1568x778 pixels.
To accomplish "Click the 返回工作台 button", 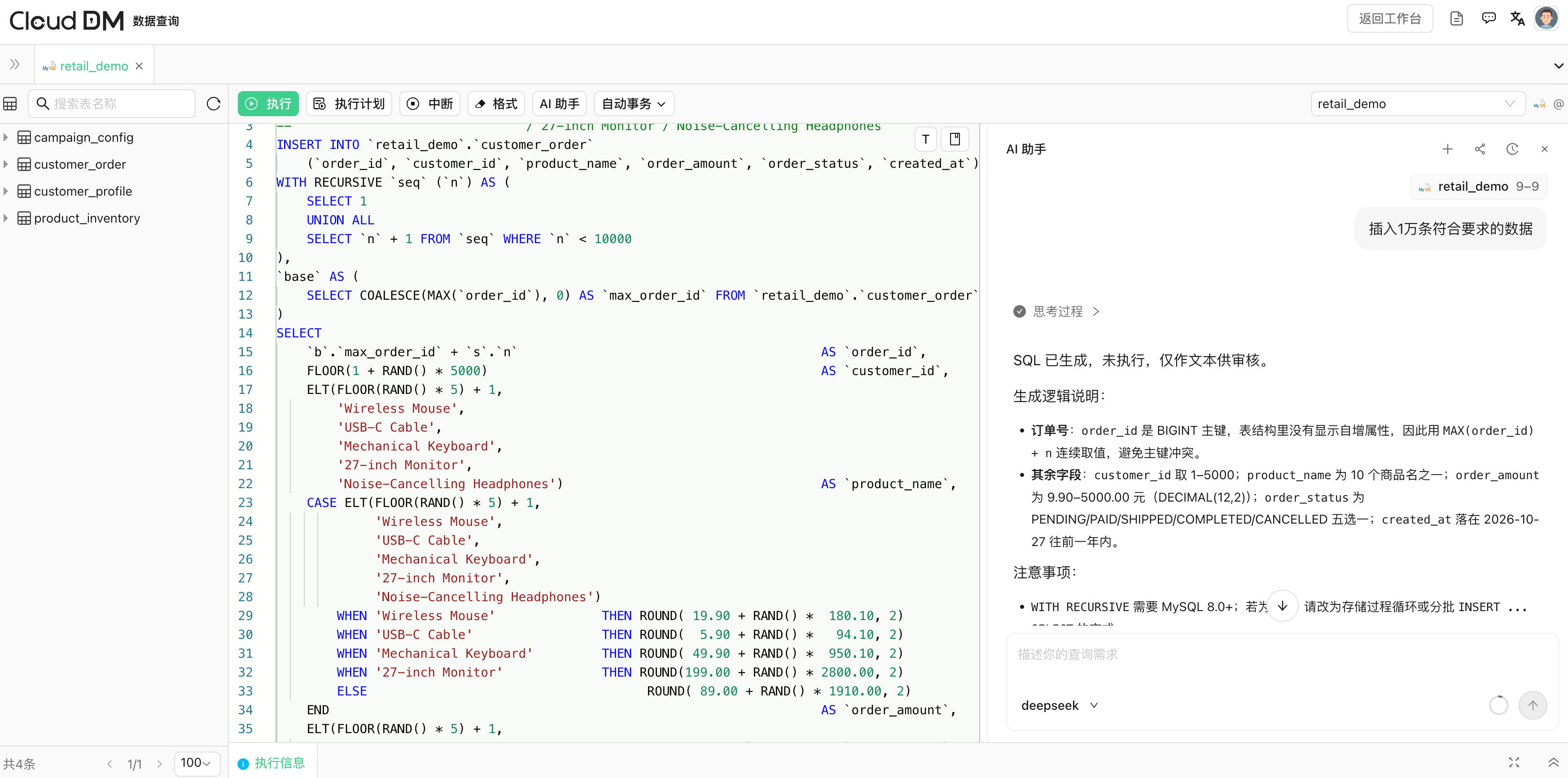I will pyautogui.click(x=1390, y=19).
